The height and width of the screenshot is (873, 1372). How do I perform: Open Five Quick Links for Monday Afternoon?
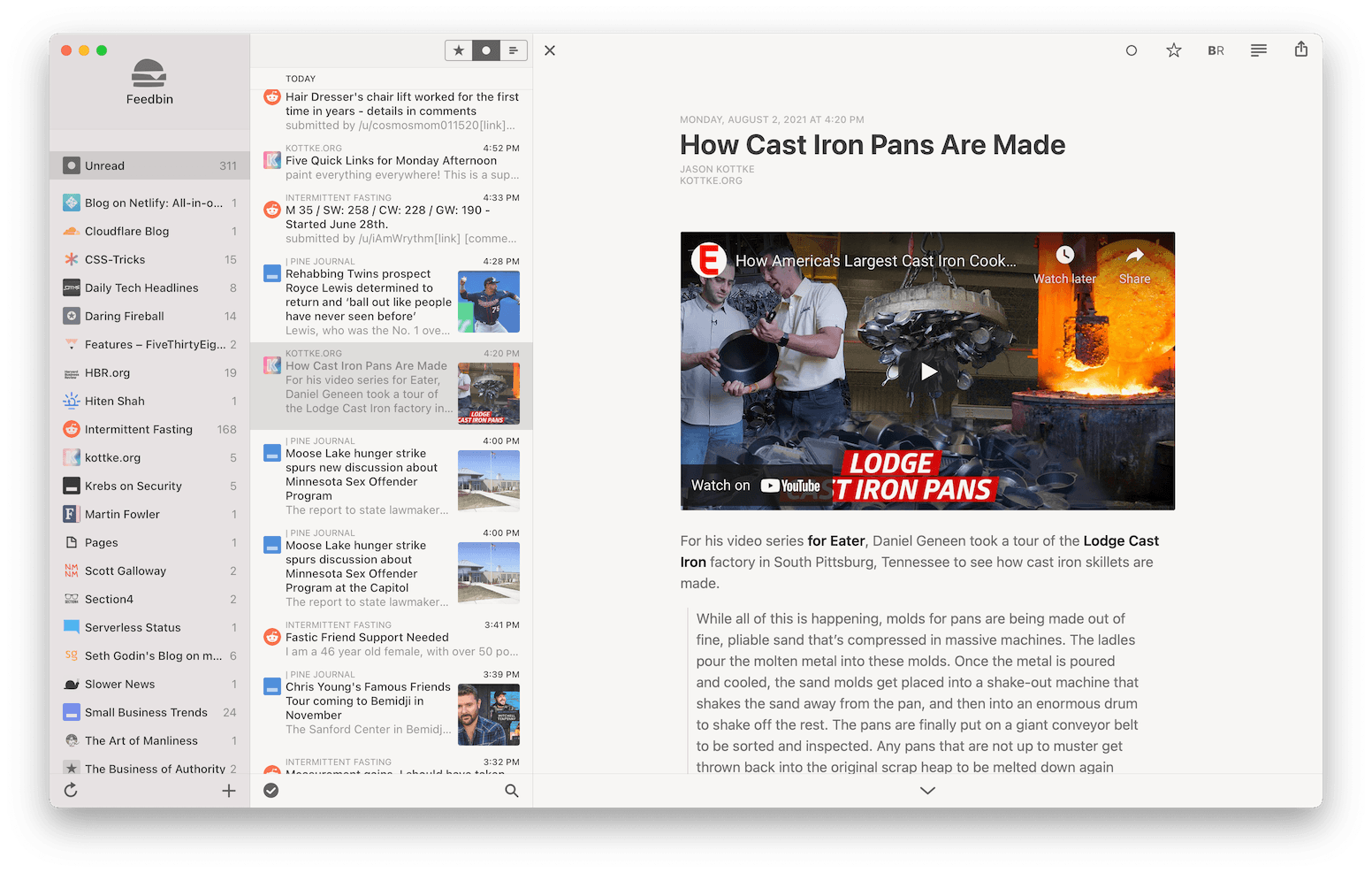(x=392, y=162)
